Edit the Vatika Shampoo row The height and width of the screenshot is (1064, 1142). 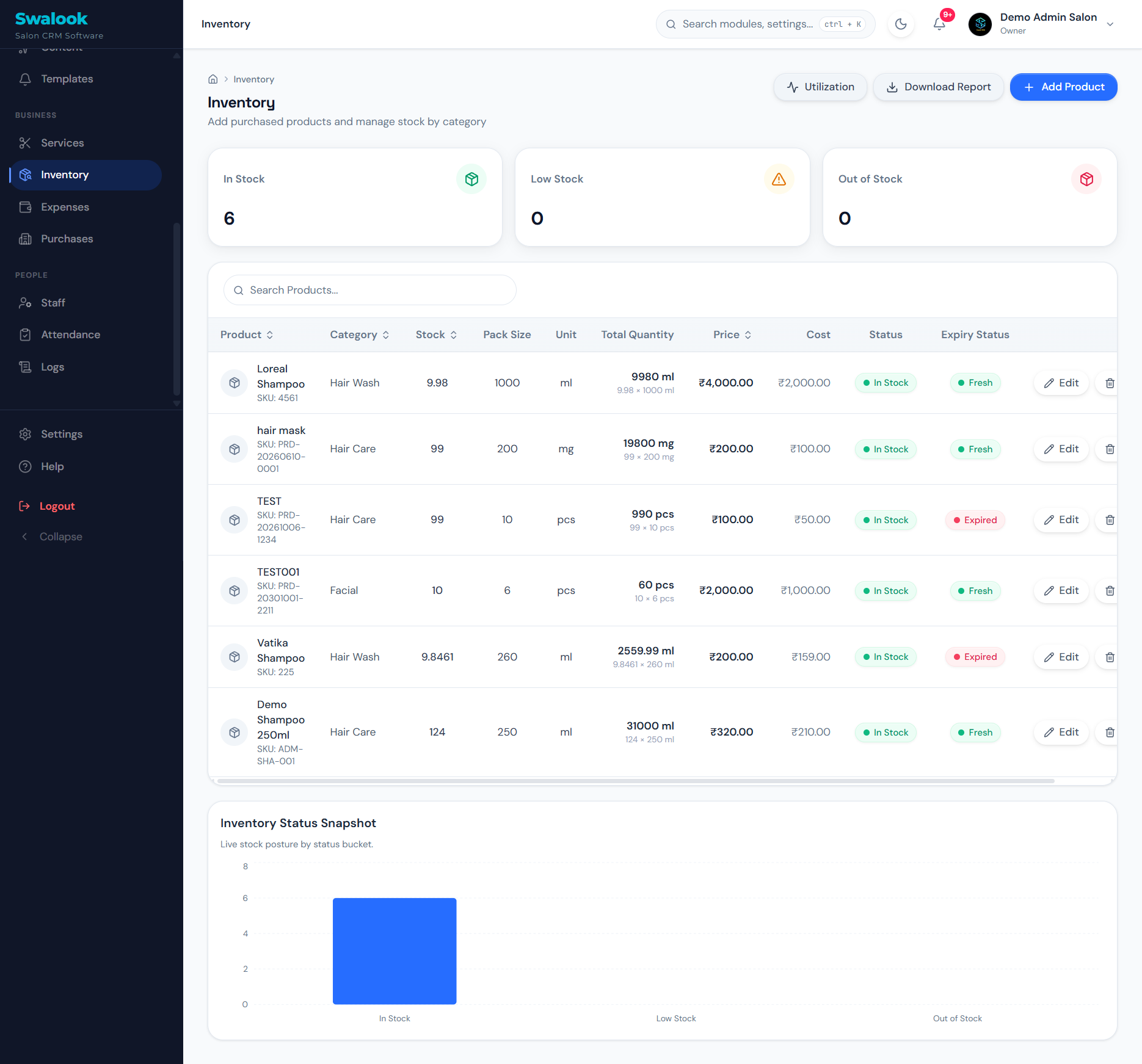click(1061, 657)
